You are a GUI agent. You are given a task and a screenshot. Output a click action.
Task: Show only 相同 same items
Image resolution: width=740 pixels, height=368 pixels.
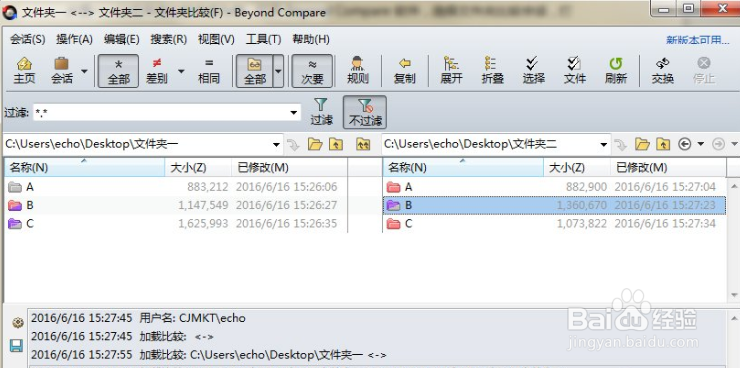coord(209,71)
